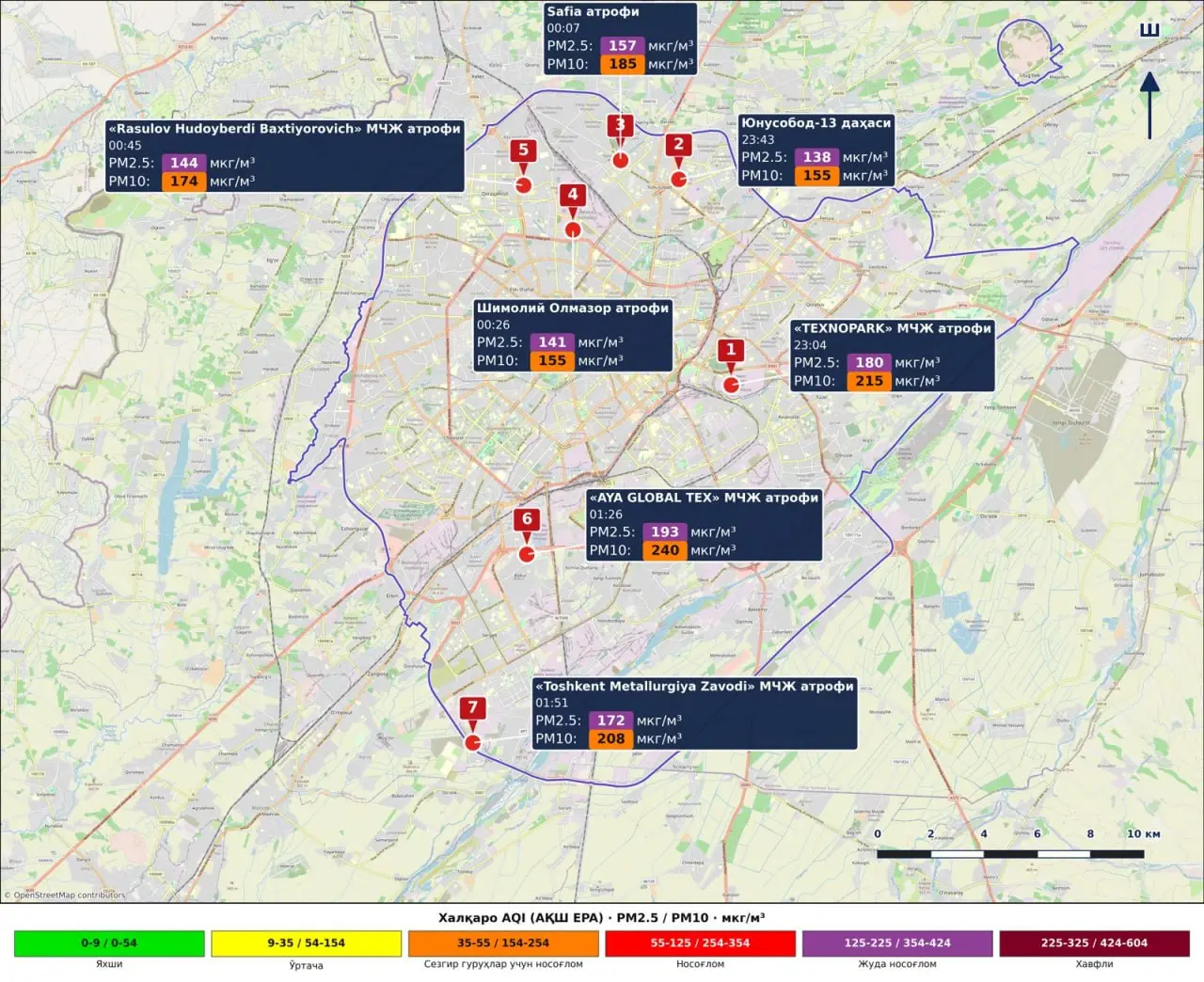Click the red station dot beneath marker 7
The image size is (1204, 982).
coord(473,742)
